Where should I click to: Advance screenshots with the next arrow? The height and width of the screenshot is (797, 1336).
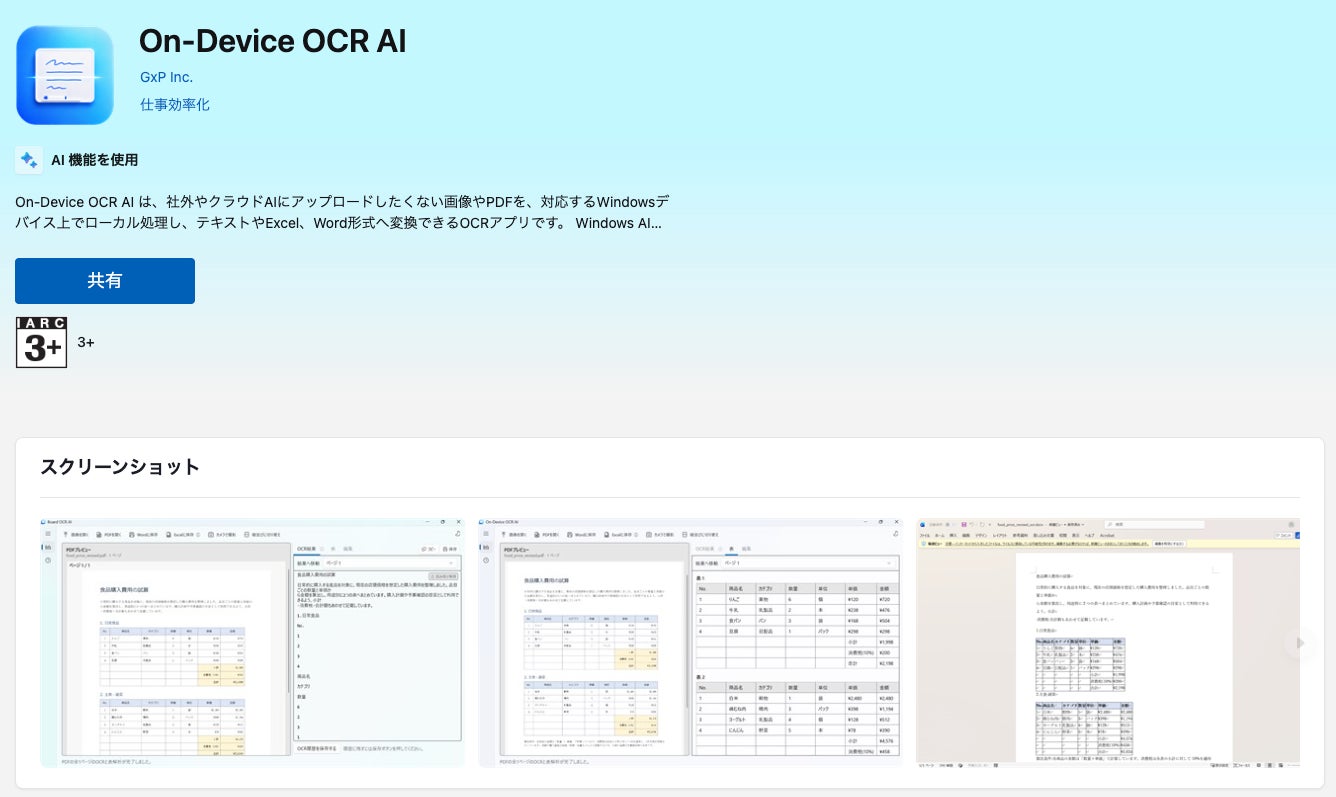click(1300, 643)
